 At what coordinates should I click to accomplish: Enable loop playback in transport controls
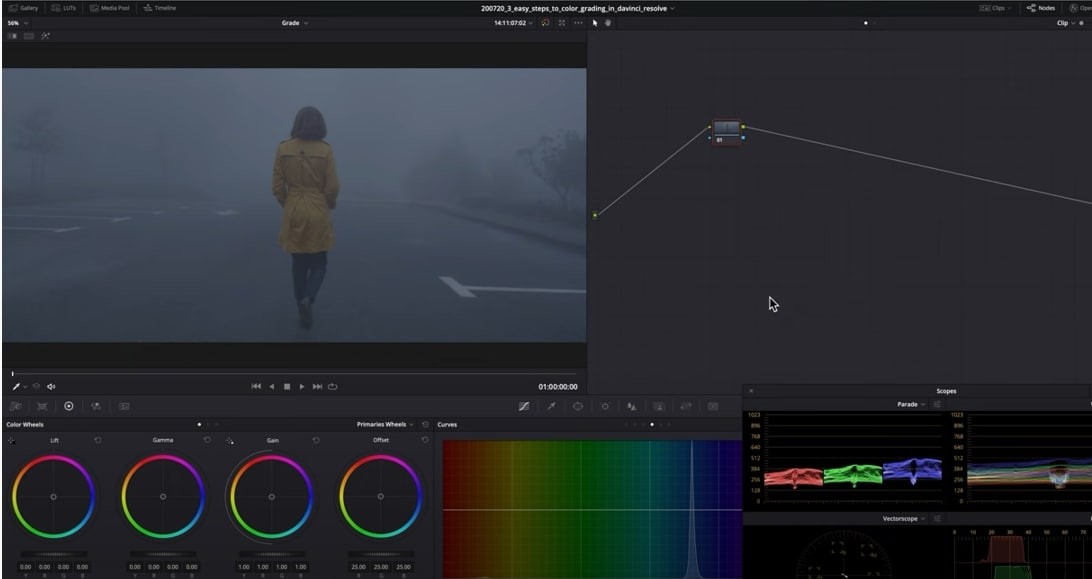pos(331,386)
